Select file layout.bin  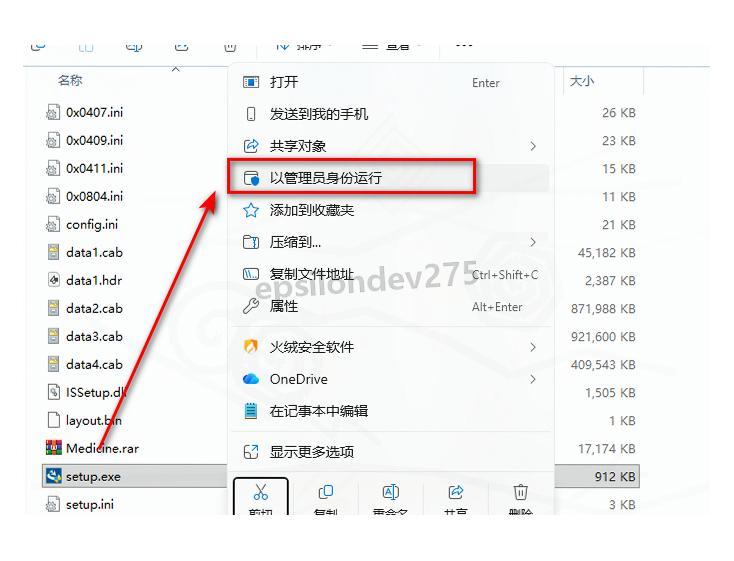click(x=94, y=421)
